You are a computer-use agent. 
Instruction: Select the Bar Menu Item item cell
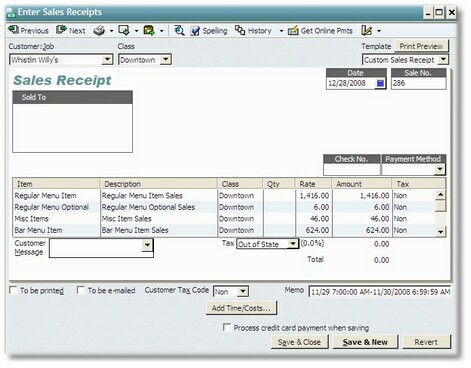[56, 230]
